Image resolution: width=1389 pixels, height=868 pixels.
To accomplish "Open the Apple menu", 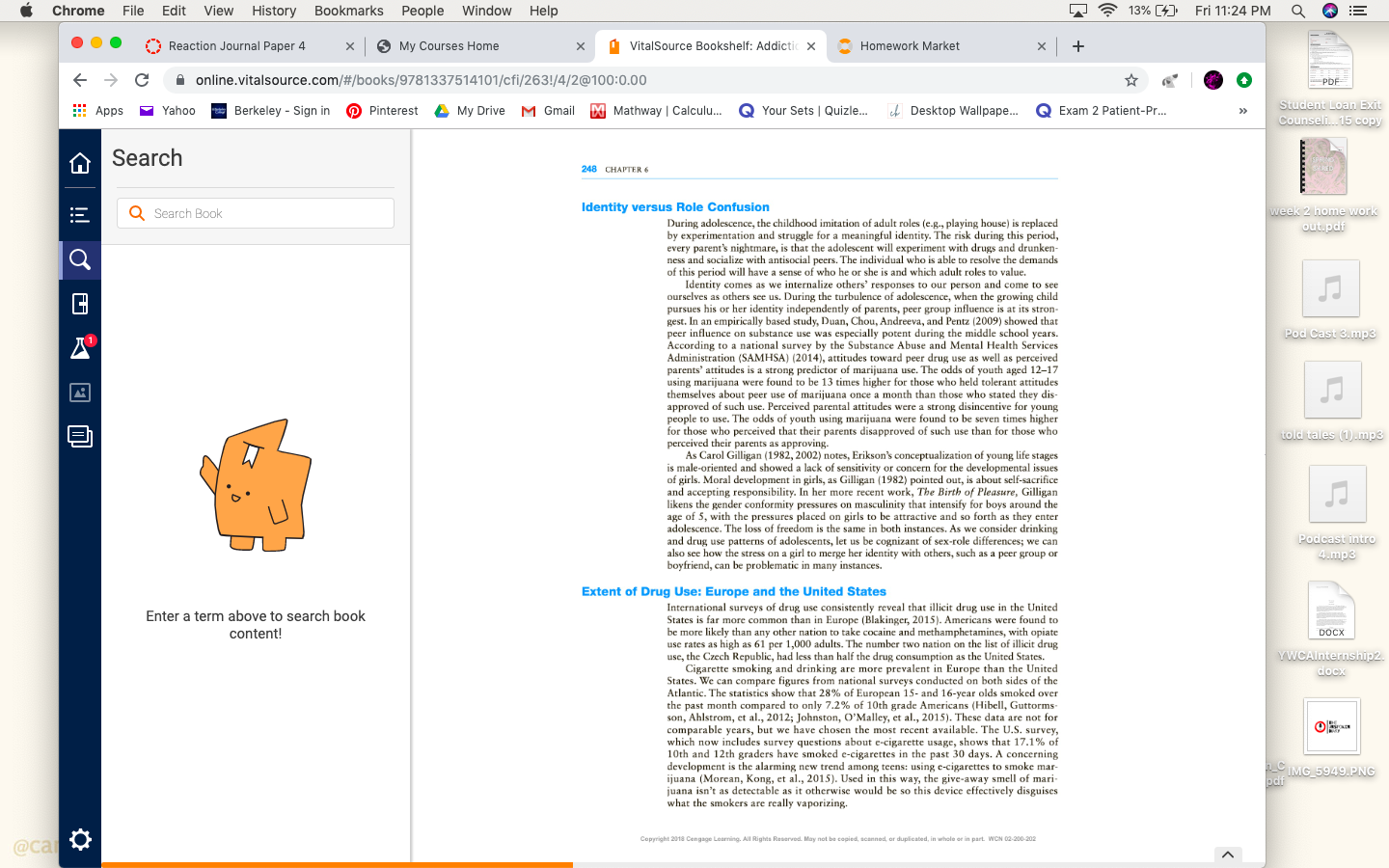I will 26,11.
